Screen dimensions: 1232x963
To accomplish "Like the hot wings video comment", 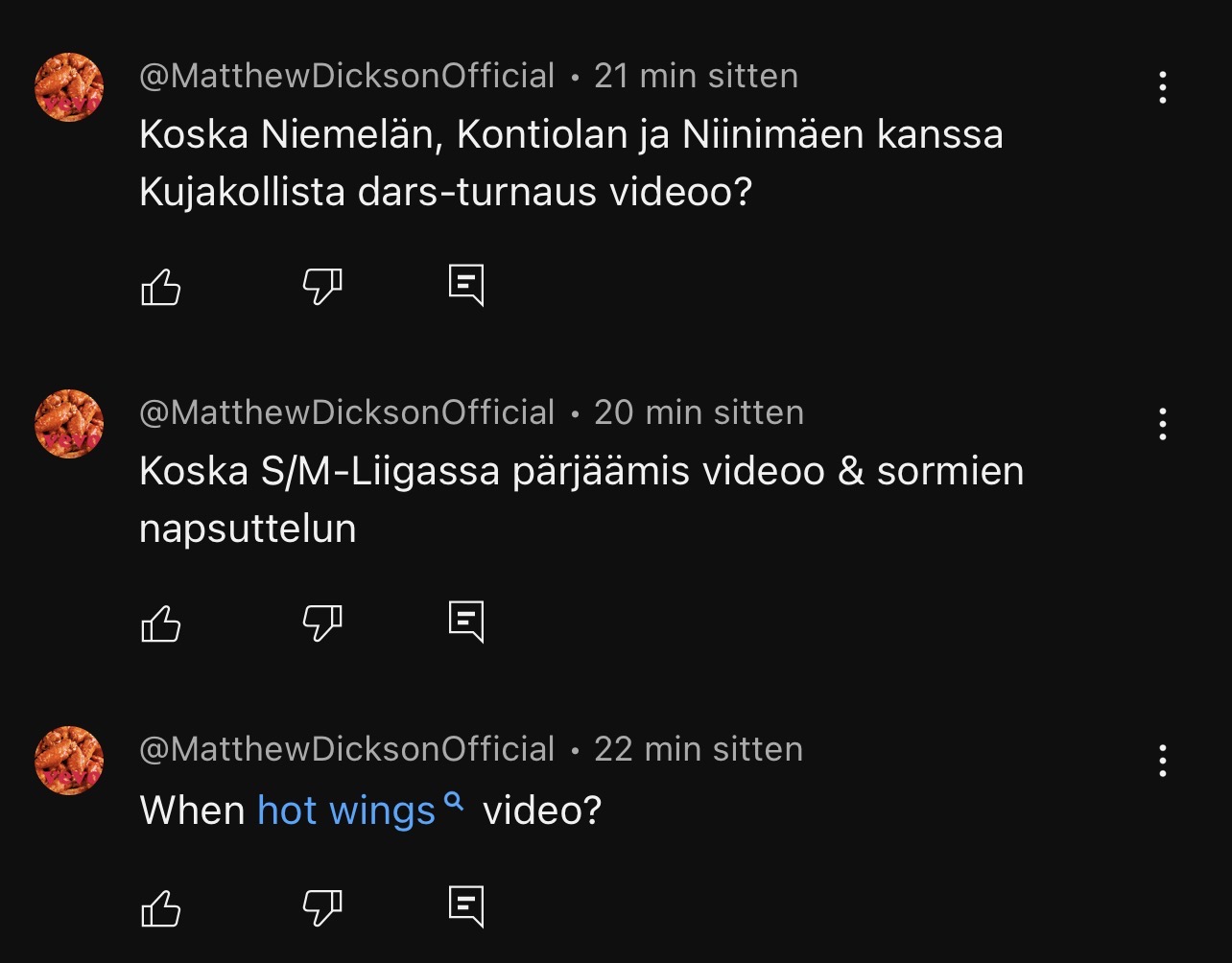I will click(x=161, y=907).
